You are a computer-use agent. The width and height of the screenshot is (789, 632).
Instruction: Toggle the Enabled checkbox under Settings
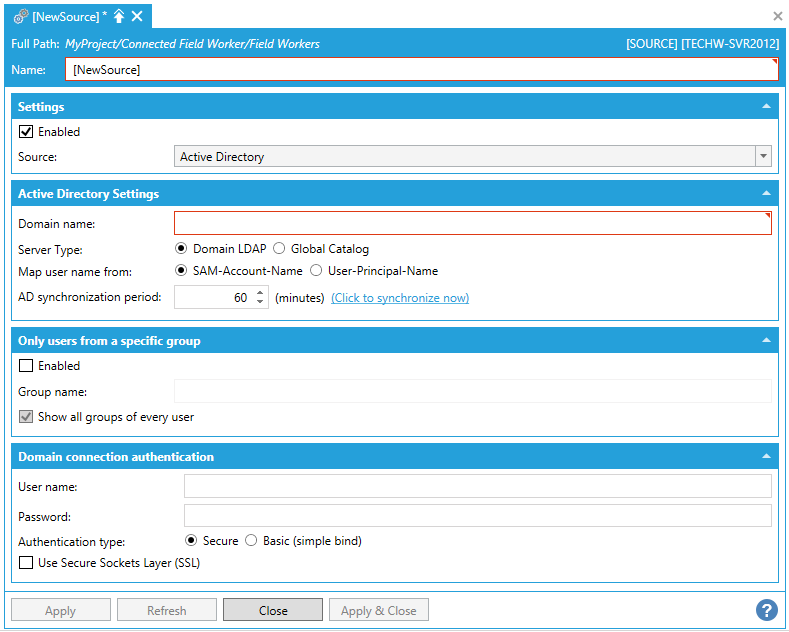coord(26,132)
